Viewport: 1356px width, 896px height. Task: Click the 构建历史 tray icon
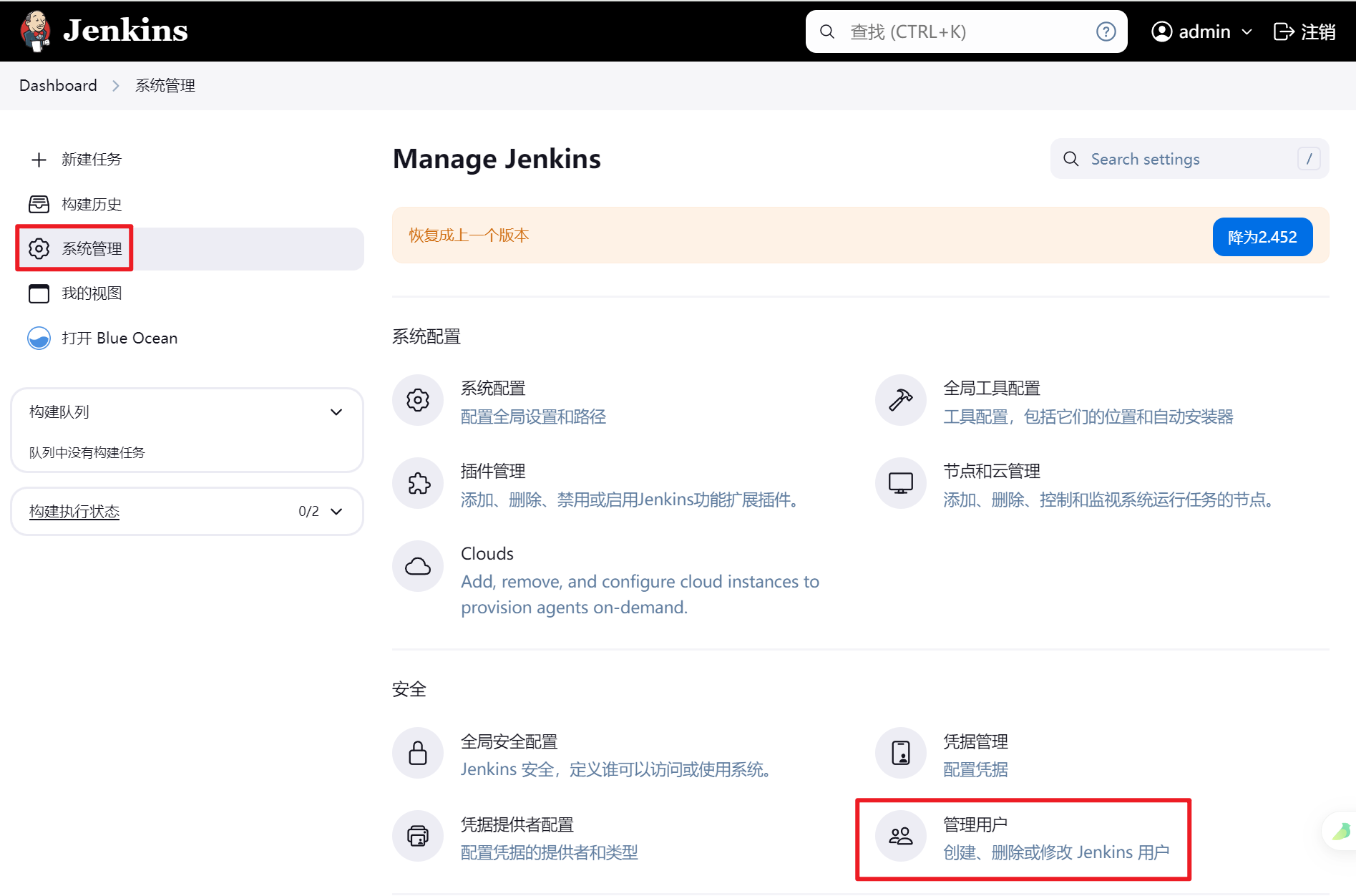click(39, 204)
